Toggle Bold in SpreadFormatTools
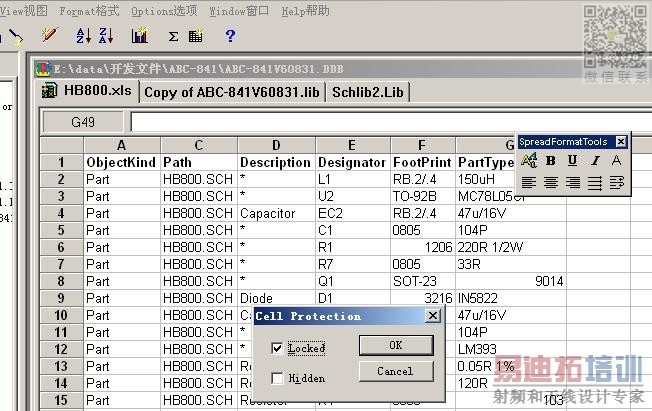Image resolution: width=652 pixels, height=411 pixels. tap(551, 161)
